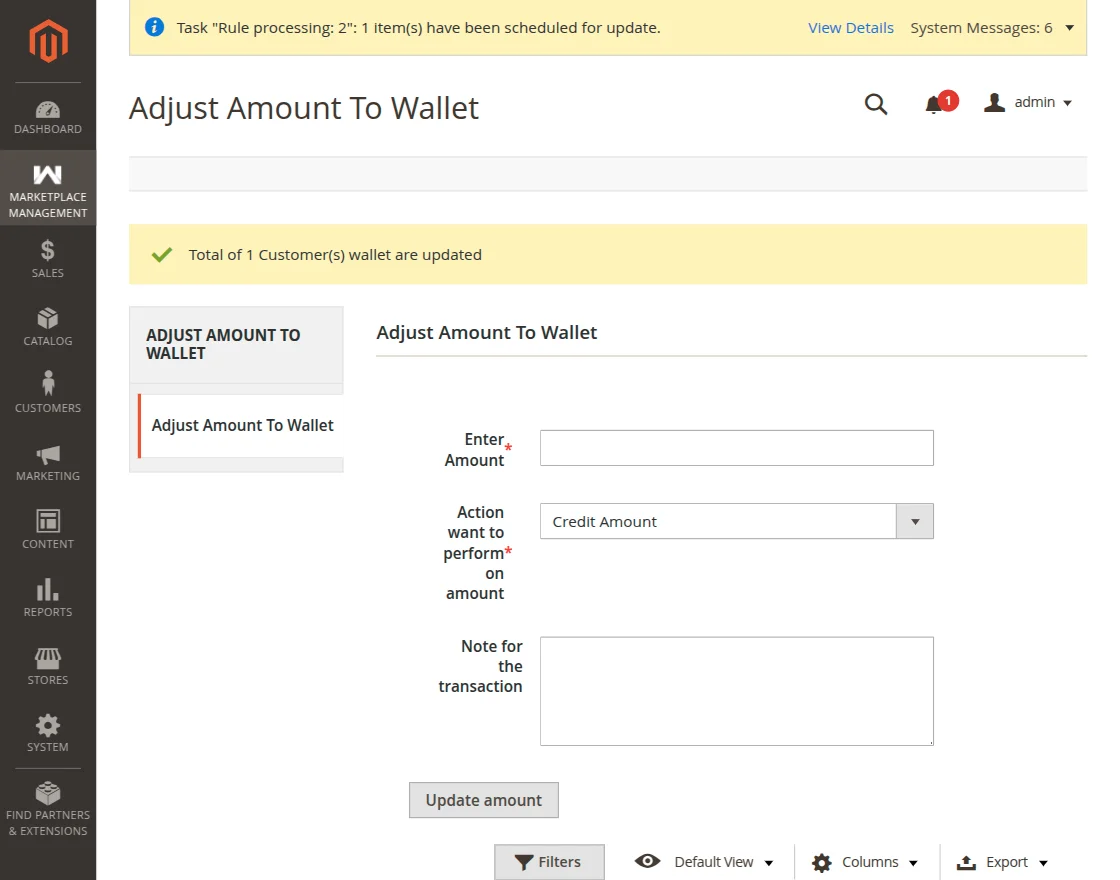Select the Sales sidebar icon
The image size is (1120, 880).
[x=47, y=258]
